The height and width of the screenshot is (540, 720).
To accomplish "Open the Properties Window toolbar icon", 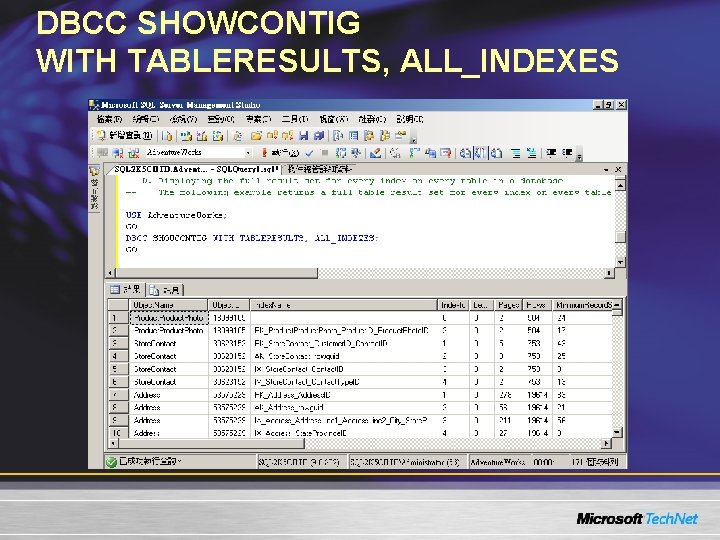I will coord(400,136).
